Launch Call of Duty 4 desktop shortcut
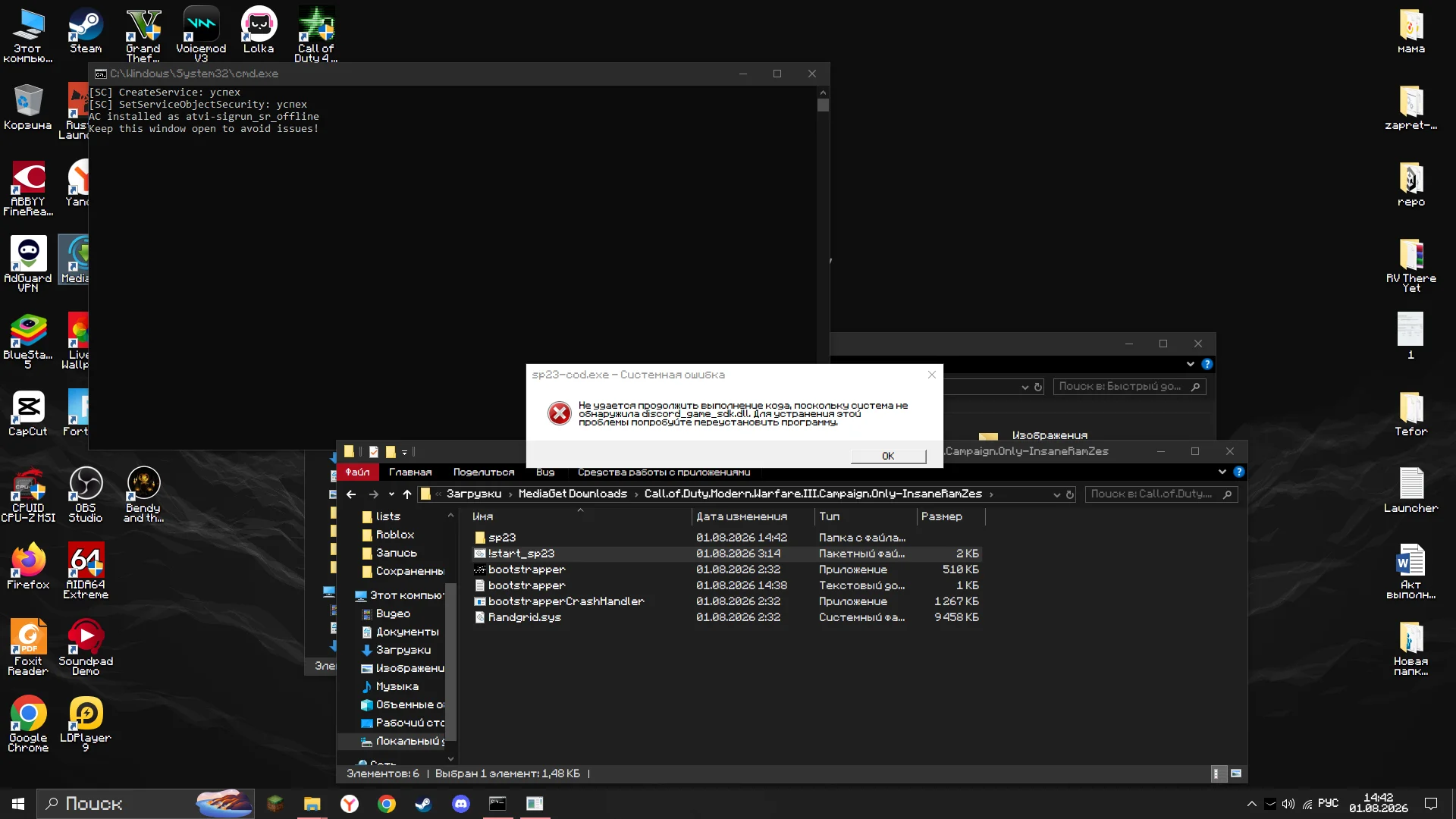This screenshot has width=1456, height=819. click(316, 34)
